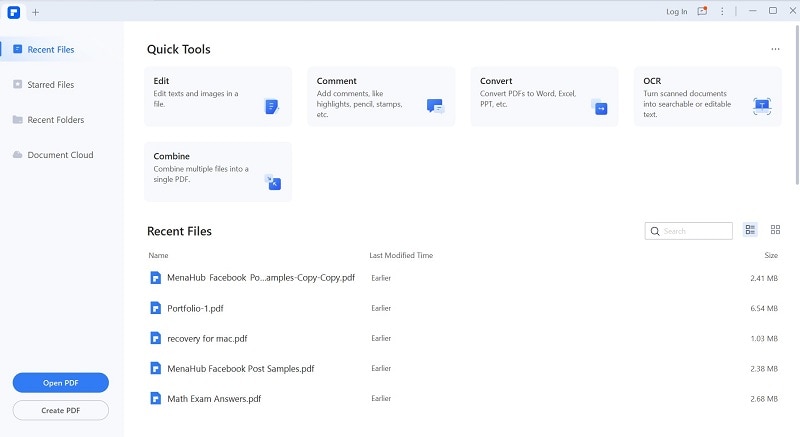Viewport: 800px width, 437px height.
Task: Click the recent files Search field
Action: (694, 231)
